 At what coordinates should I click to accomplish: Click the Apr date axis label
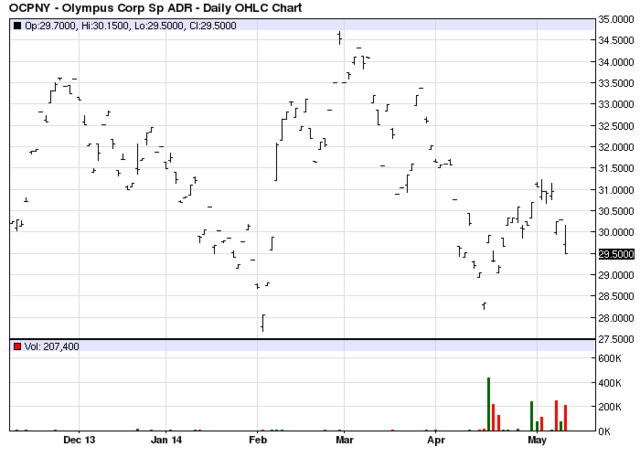(436, 440)
